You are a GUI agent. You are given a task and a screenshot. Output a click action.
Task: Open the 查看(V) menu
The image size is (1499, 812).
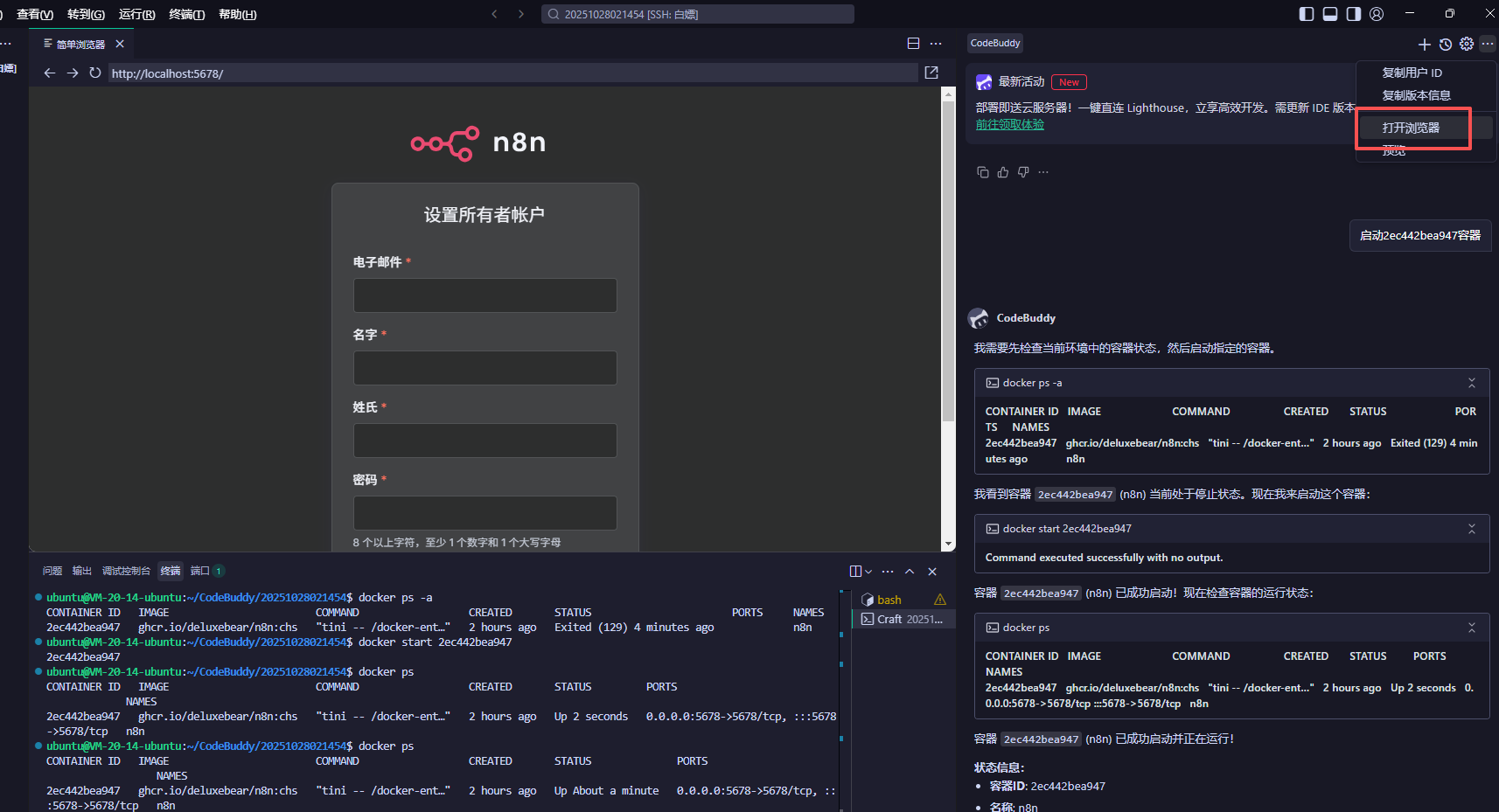[x=35, y=14]
